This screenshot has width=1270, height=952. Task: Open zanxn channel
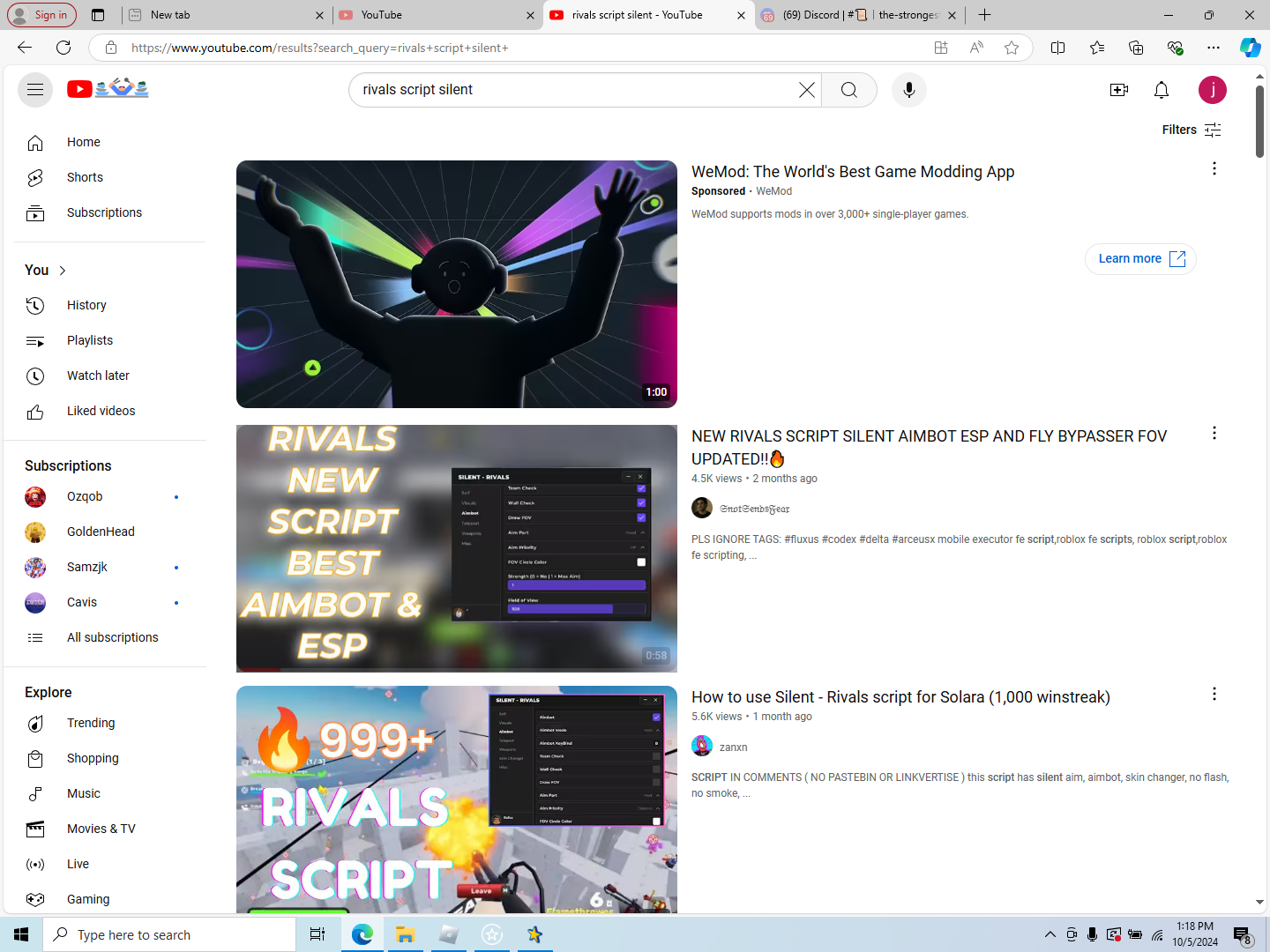733,747
